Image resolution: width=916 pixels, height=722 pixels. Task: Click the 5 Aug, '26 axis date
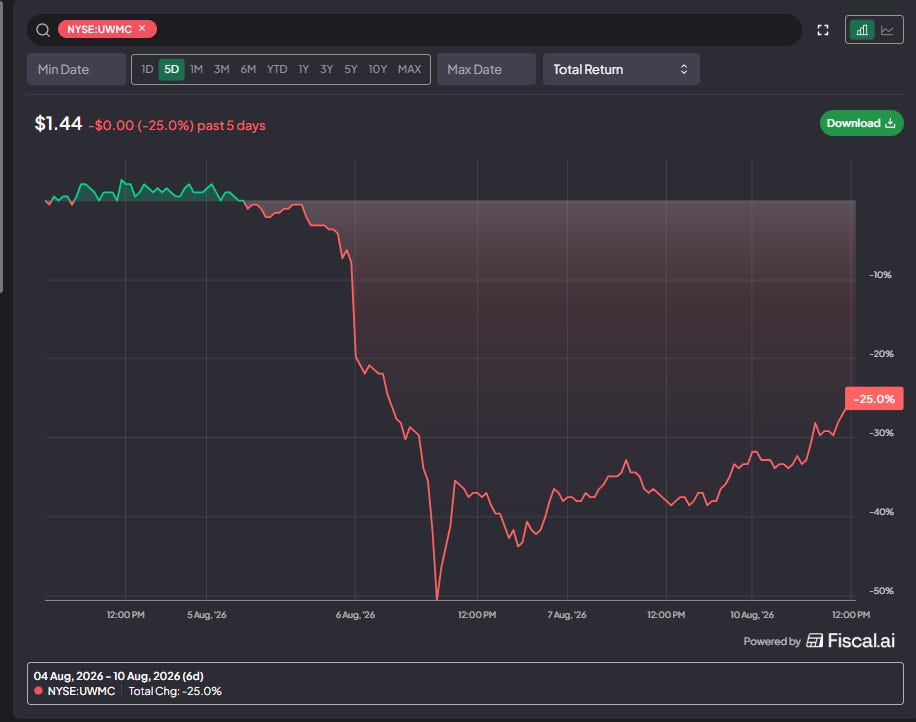[207, 615]
